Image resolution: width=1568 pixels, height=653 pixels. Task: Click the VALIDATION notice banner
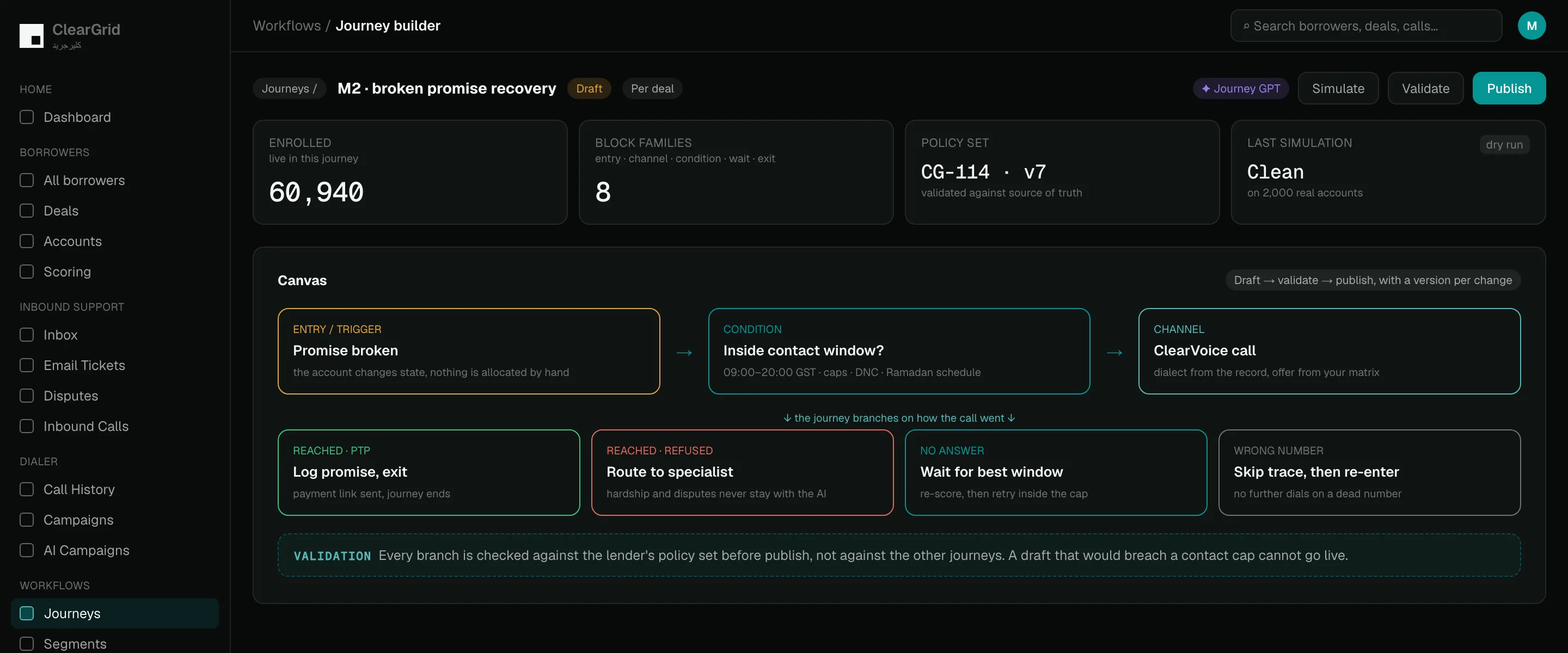click(x=899, y=555)
